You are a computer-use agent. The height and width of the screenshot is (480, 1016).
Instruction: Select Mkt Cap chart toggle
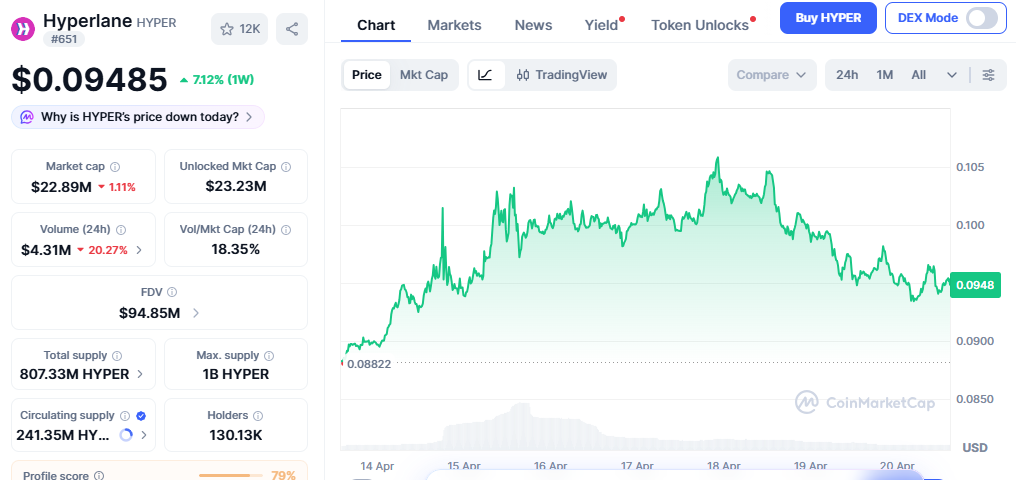tap(424, 75)
